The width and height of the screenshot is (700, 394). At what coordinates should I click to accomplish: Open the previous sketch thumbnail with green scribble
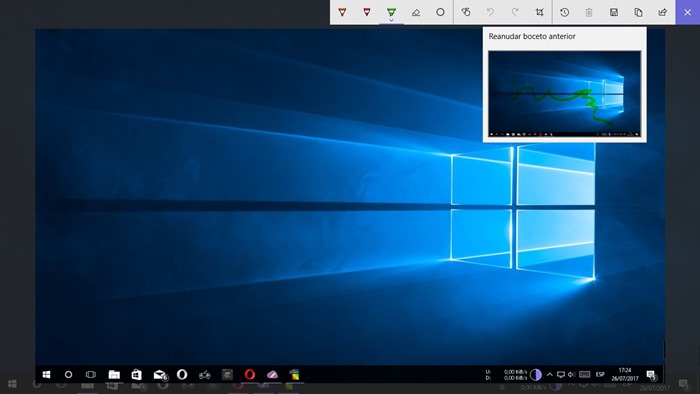point(565,94)
